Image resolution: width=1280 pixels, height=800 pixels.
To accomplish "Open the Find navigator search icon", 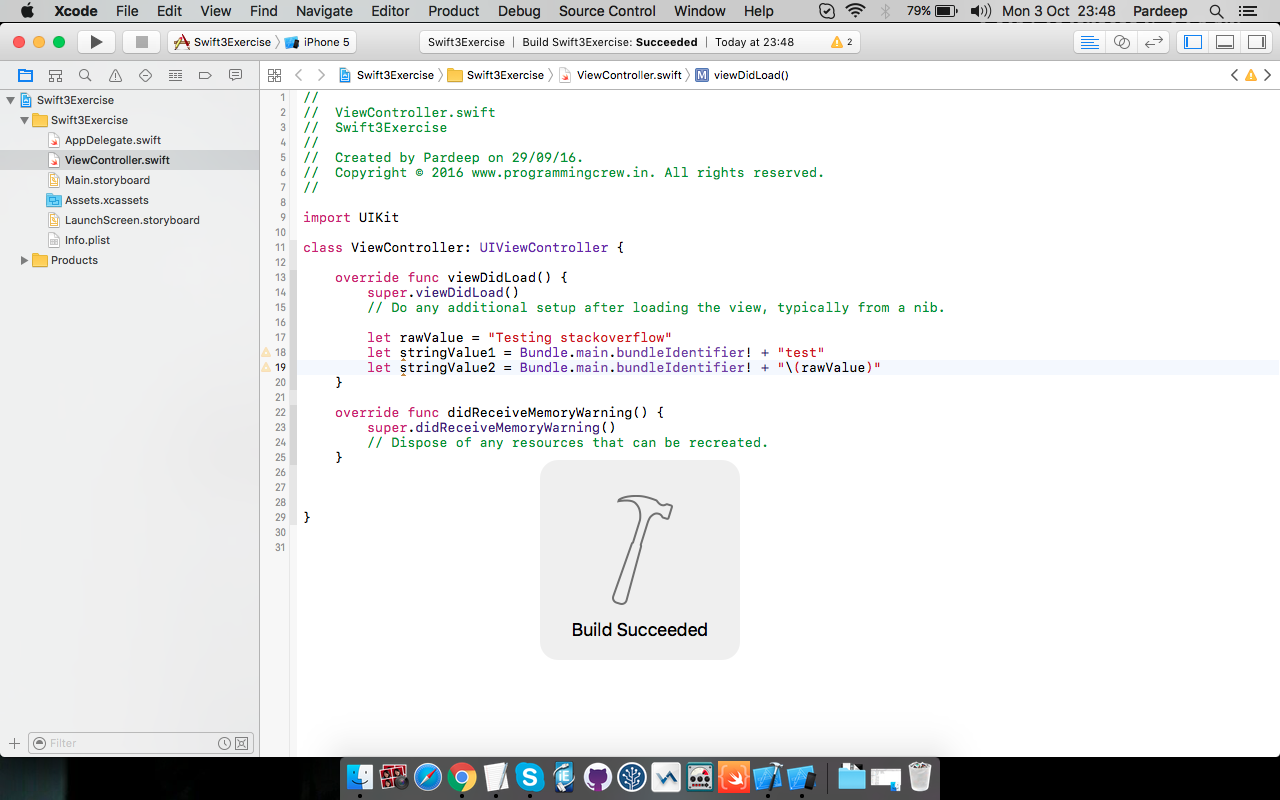I will point(85,75).
